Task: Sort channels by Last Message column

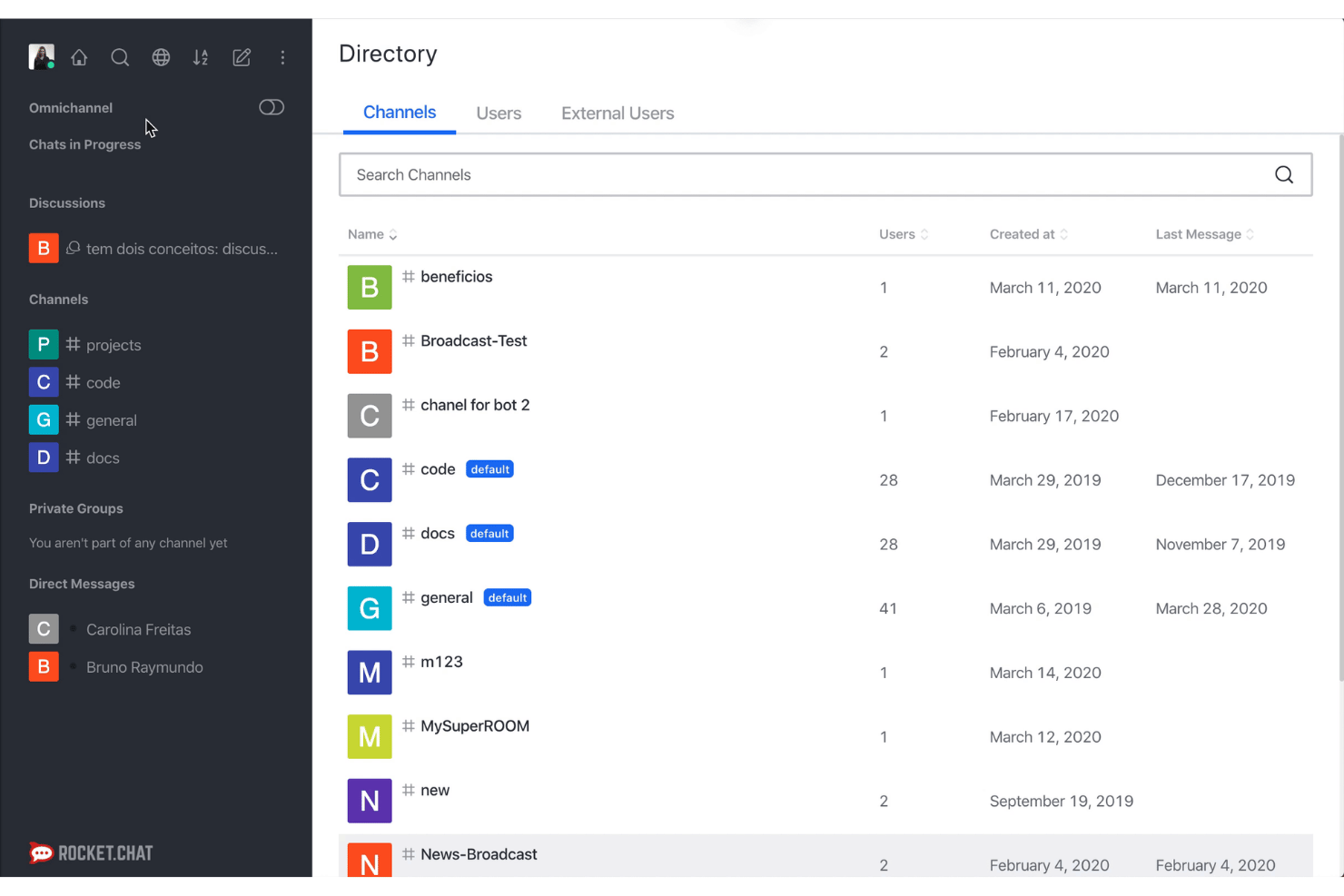Action: tap(1205, 234)
